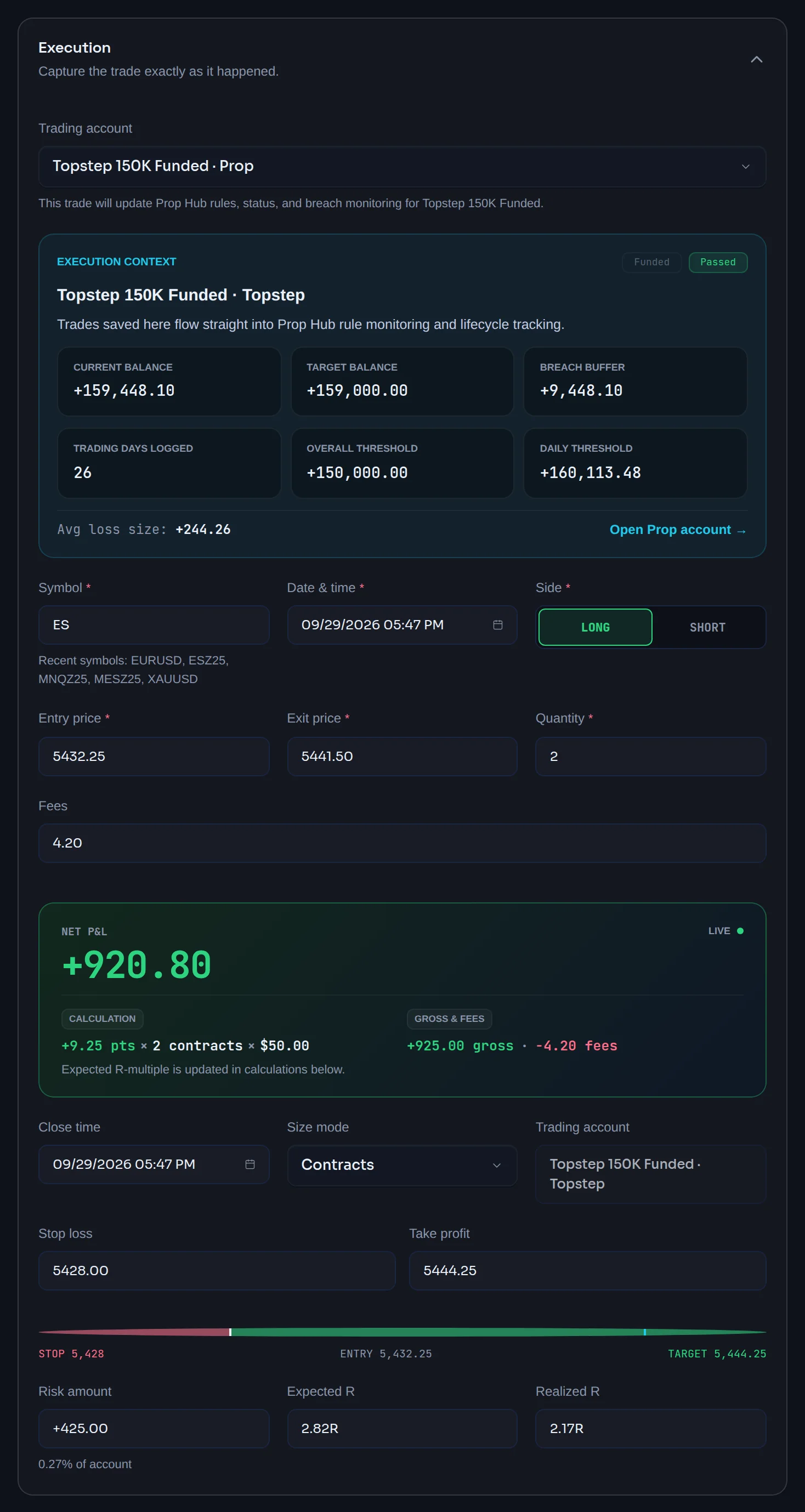This screenshot has width=805, height=1512.
Task: Follow the Open Prop account link
Action: (x=678, y=530)
